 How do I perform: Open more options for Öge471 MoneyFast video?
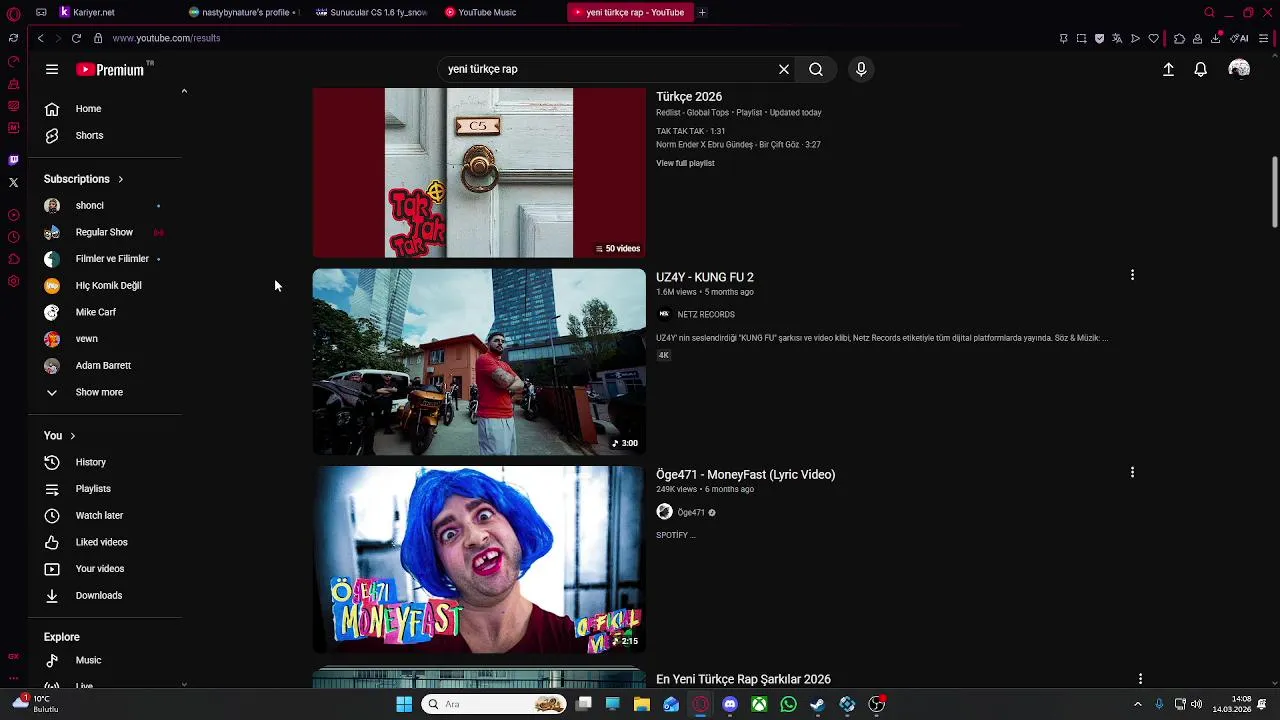coord(1132,472)
